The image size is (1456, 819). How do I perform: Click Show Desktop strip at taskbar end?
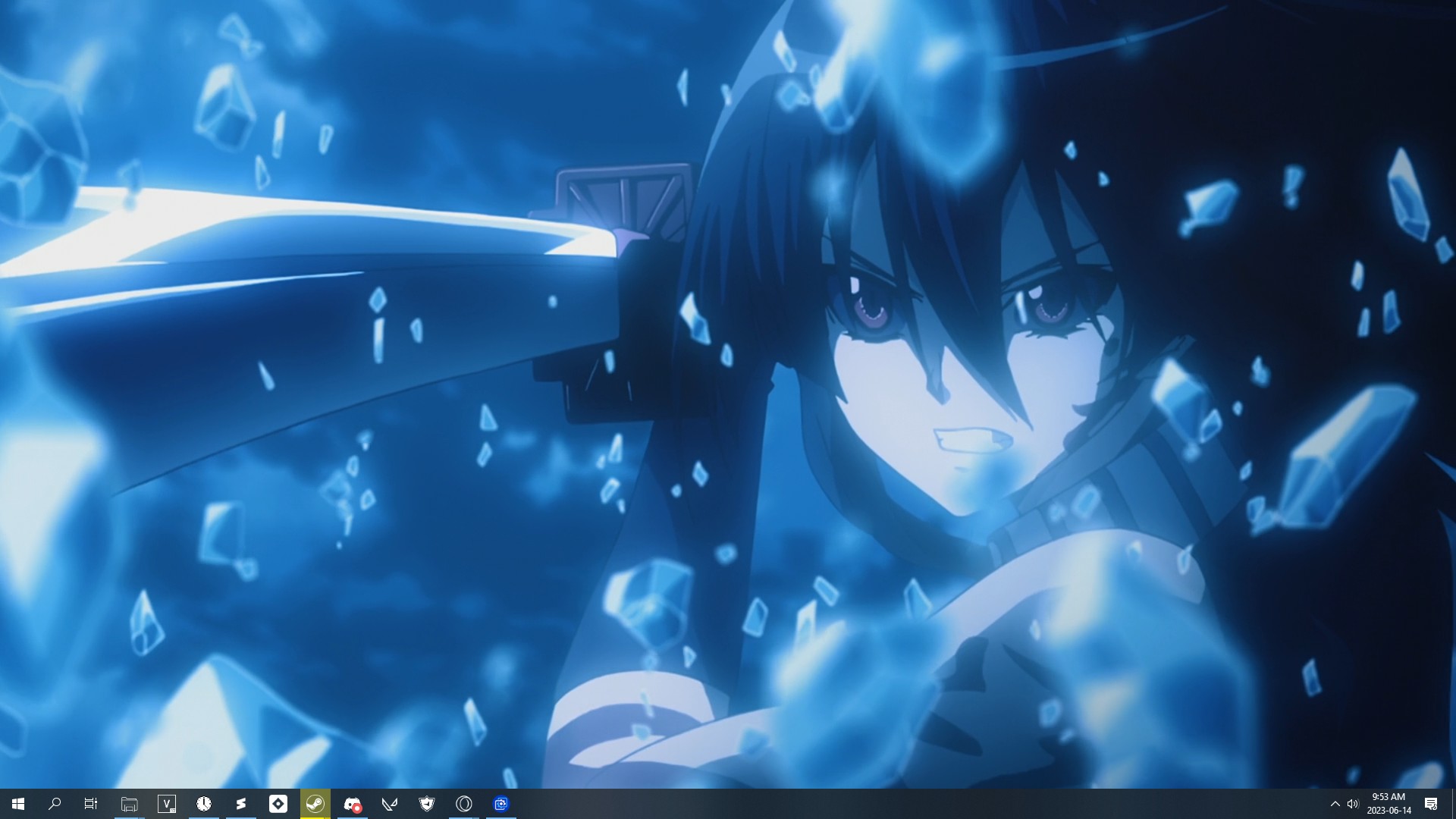click(1453, 804)
